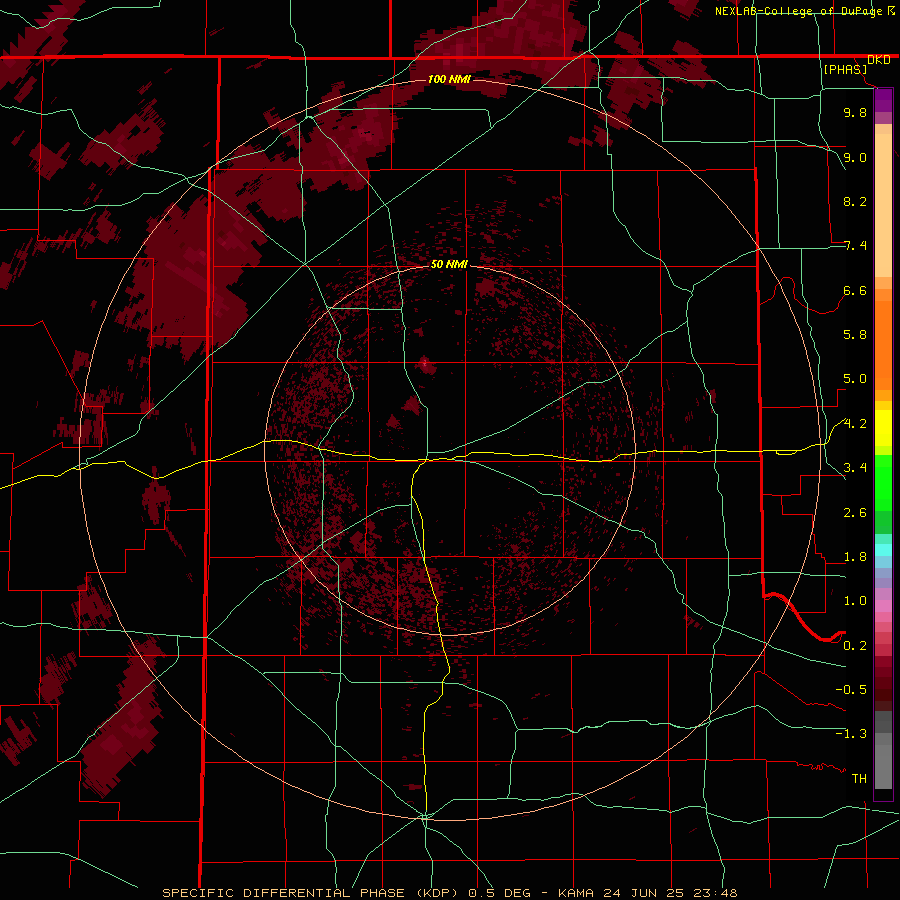Click the NEXLAB-College of DuPage label
This screenshot has height=900, width=900.
point(798,11)
